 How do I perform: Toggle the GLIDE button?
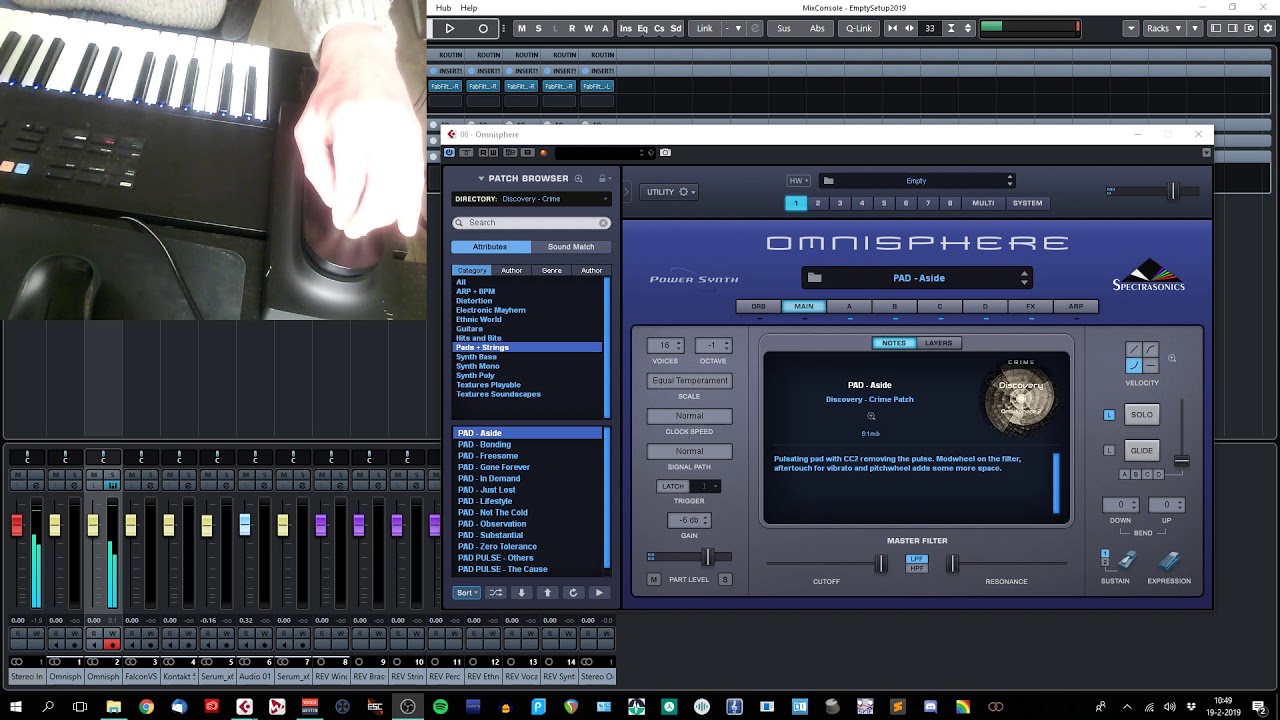[1141, 451]
